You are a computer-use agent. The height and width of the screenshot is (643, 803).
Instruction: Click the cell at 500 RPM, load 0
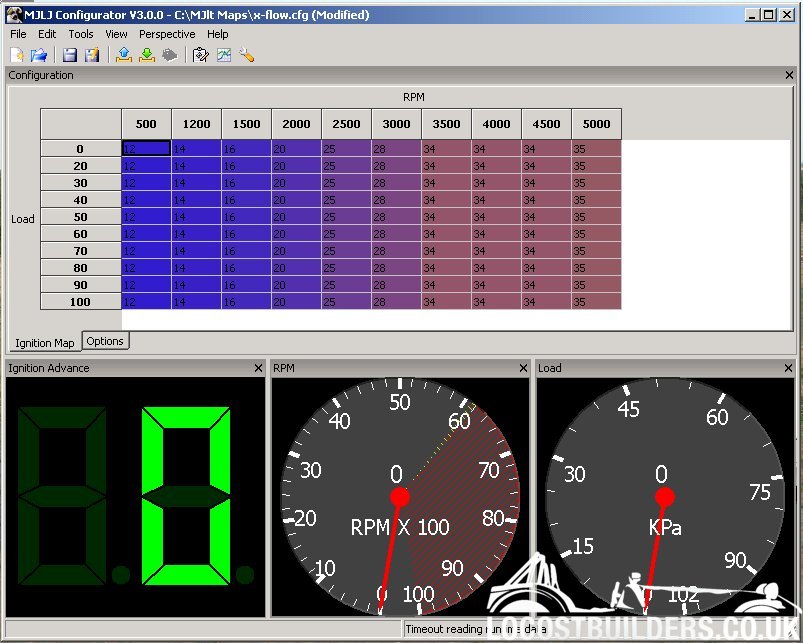pyautogui.click(x=146, y=148)
